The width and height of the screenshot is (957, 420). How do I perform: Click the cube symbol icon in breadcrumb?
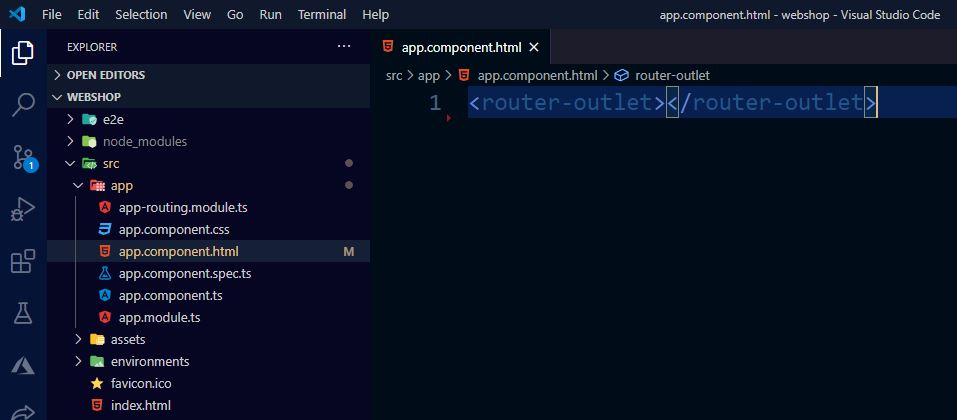click(621, 75)
